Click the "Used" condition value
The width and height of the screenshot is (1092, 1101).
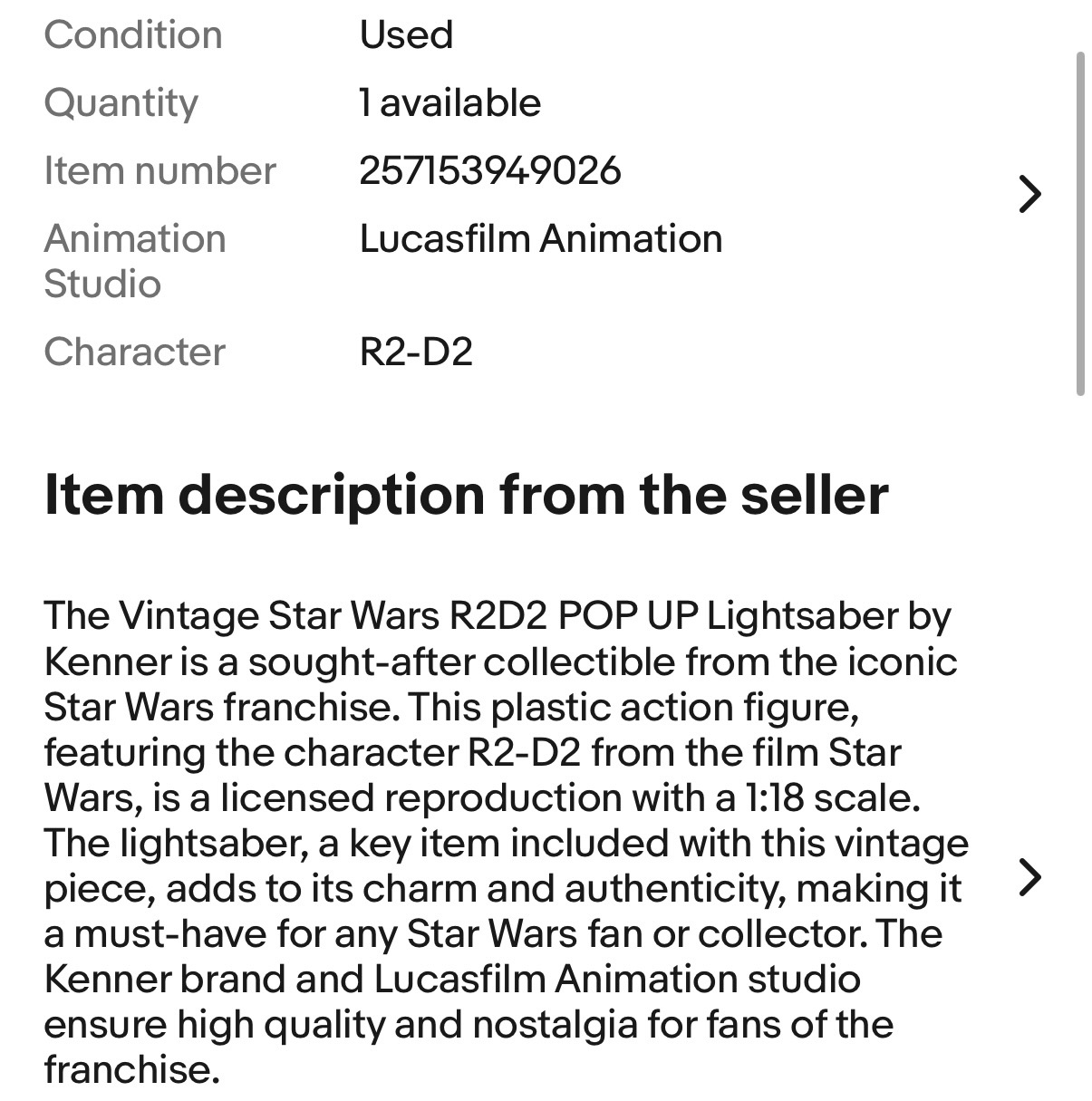(x=406, y=35)
